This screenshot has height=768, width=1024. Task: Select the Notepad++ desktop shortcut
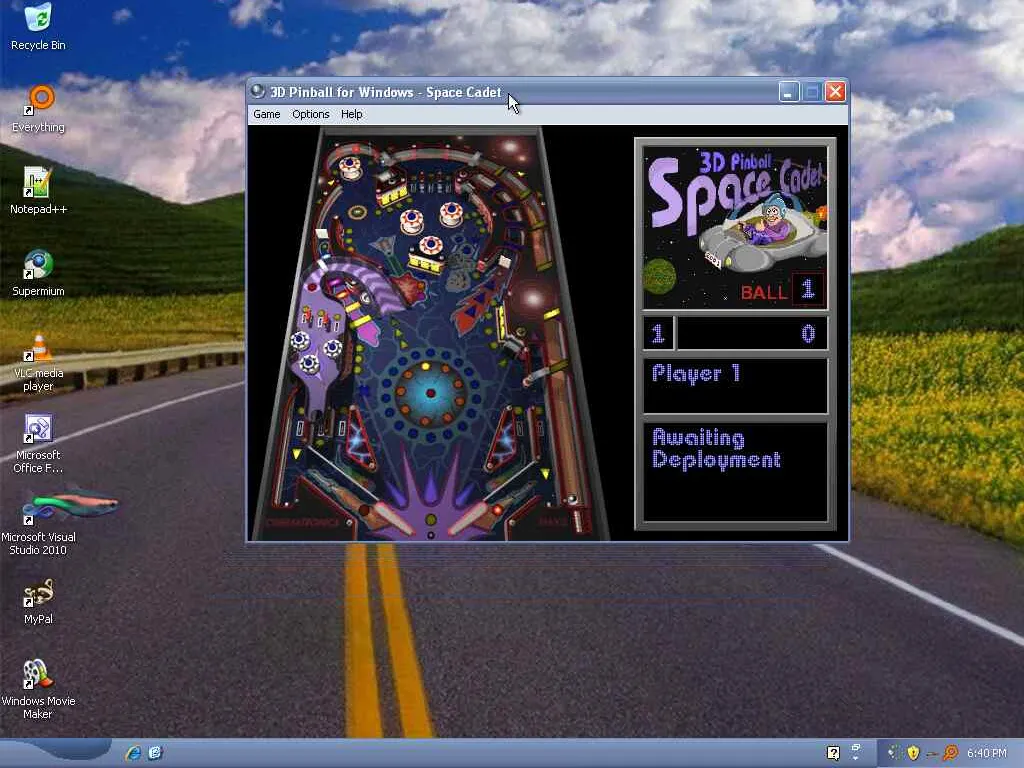pyautogui.click(x=38, y=191)
